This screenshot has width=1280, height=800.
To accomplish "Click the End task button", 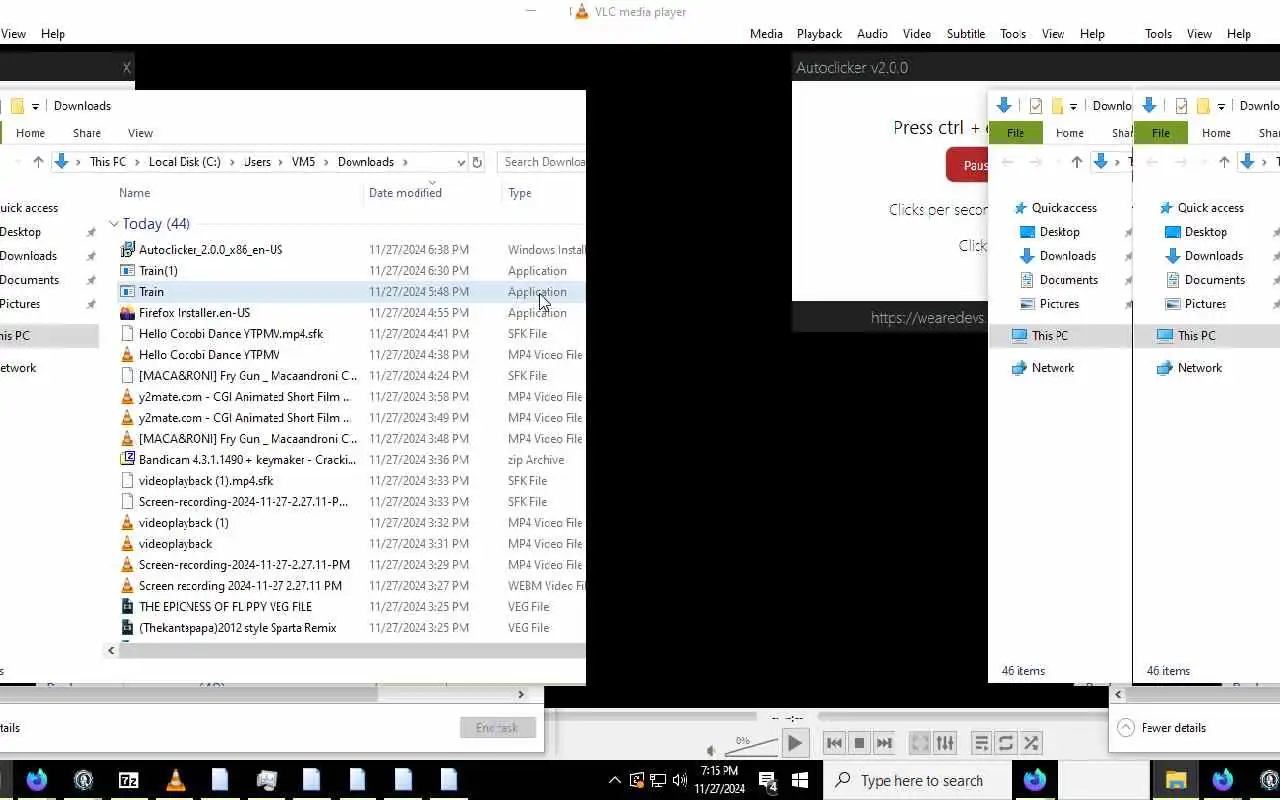I will coord(498,728).
